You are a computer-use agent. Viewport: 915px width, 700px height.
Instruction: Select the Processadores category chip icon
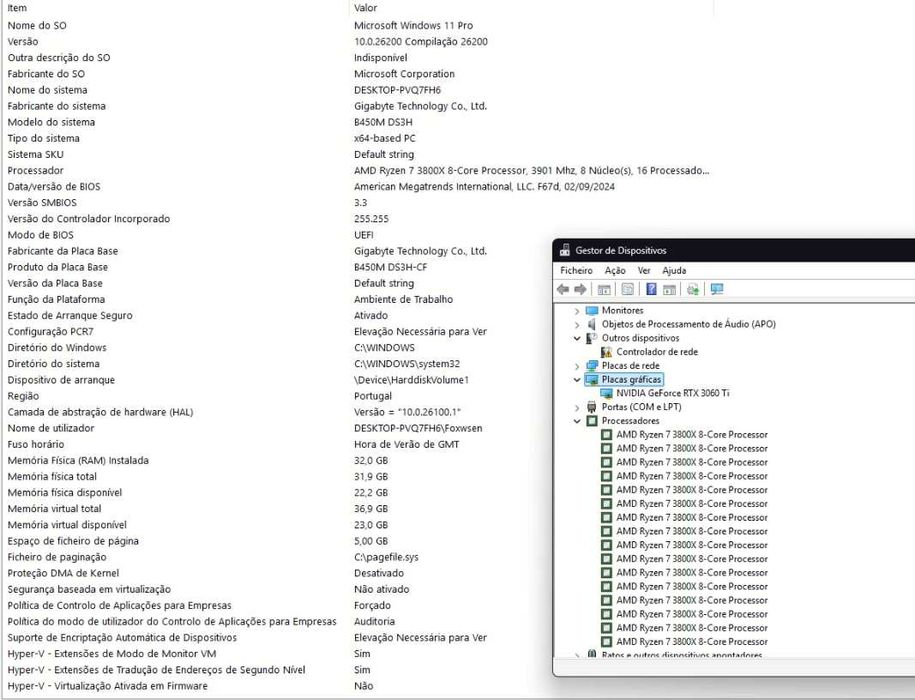pyautogui.click(x=592, y=421)
